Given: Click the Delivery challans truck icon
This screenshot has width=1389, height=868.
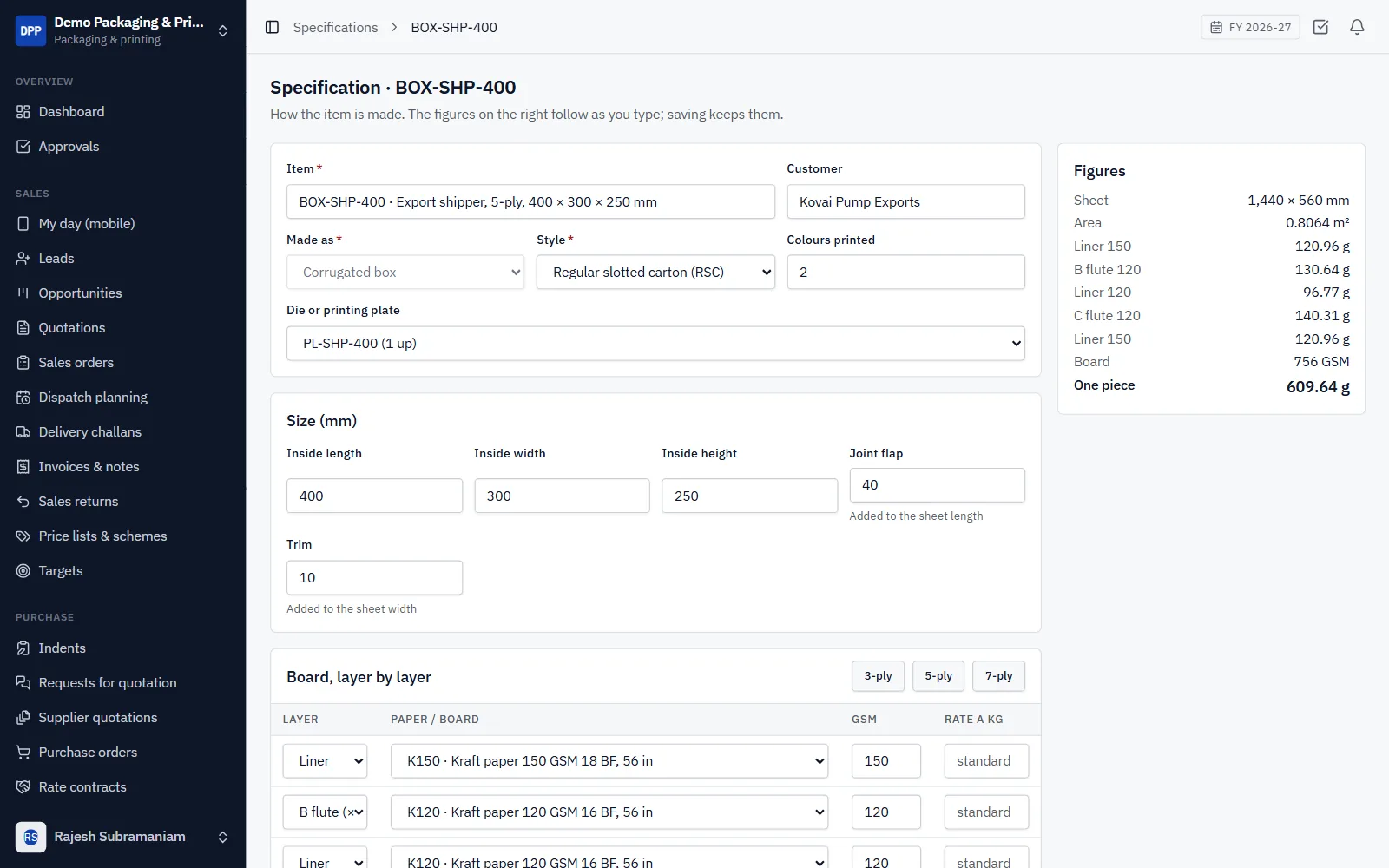Looking at the screenshot, I should click(x=23, y=432).
